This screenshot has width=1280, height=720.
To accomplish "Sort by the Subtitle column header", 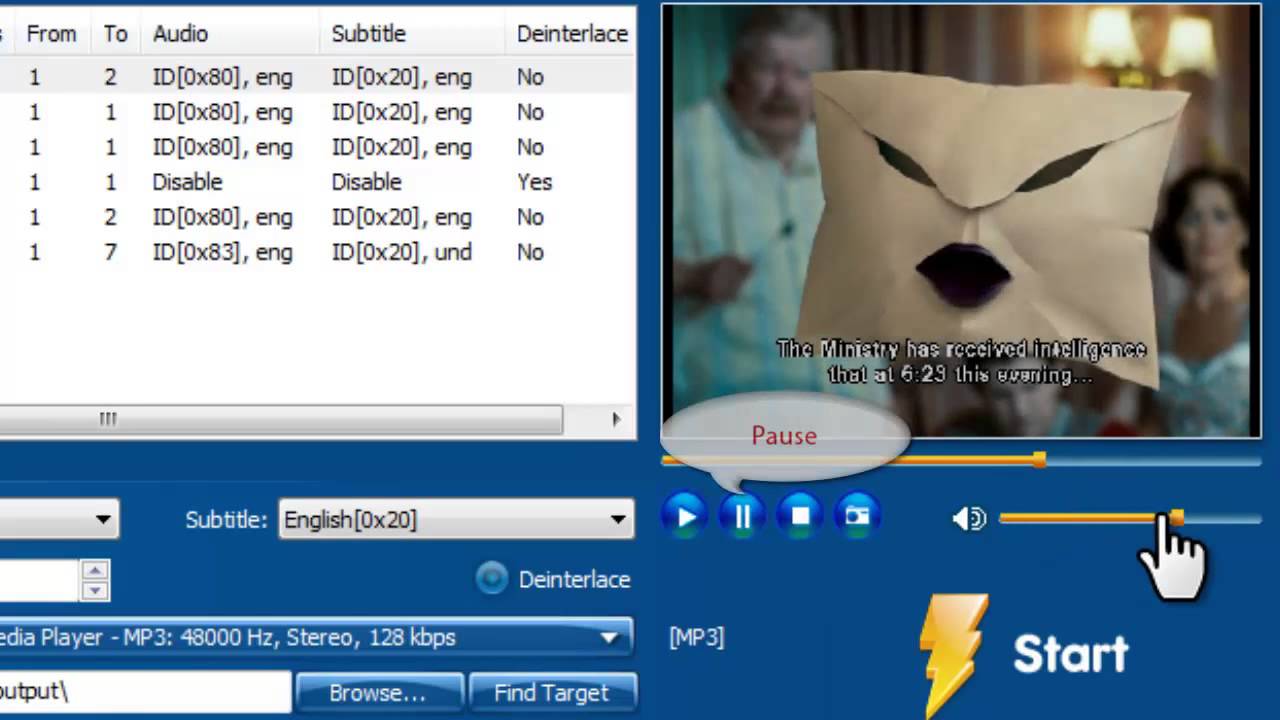I will coord(413,34).
